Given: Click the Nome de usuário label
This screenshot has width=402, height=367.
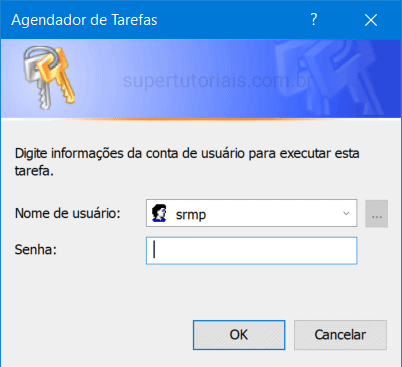Looking at the screenshot, I should pyautogui.click(x=68, y=213).
